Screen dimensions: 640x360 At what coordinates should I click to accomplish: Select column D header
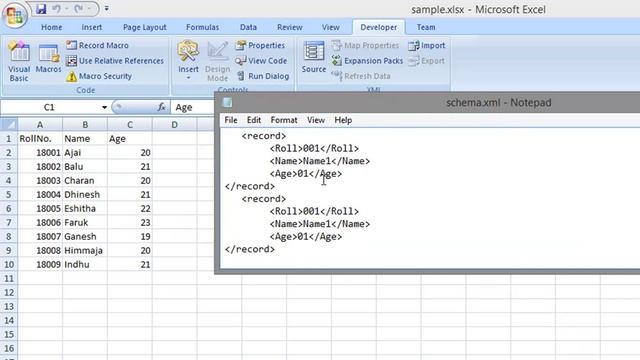click(174, 124)
